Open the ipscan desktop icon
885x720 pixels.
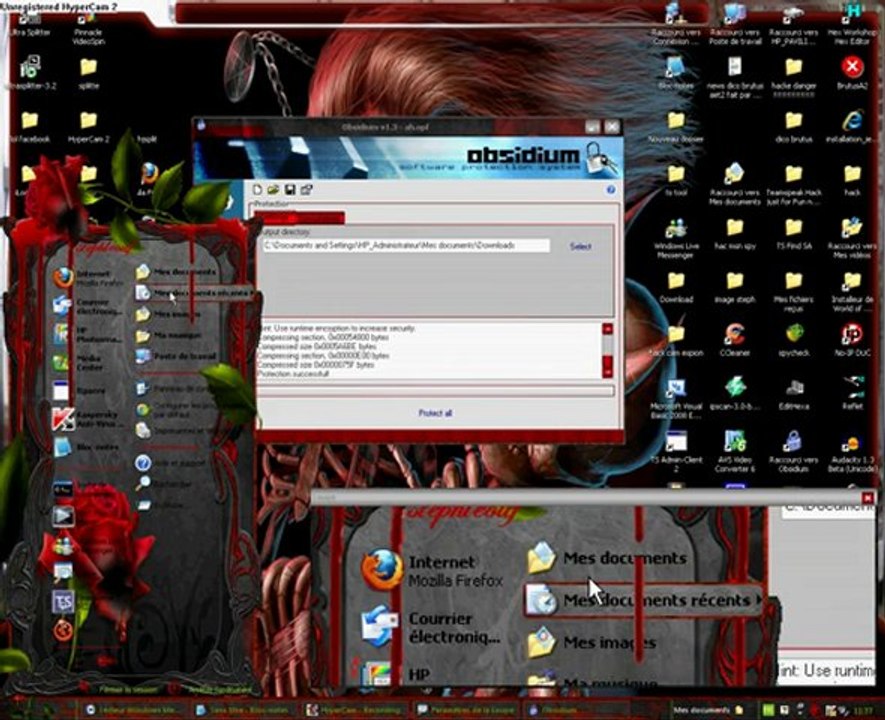734,394
